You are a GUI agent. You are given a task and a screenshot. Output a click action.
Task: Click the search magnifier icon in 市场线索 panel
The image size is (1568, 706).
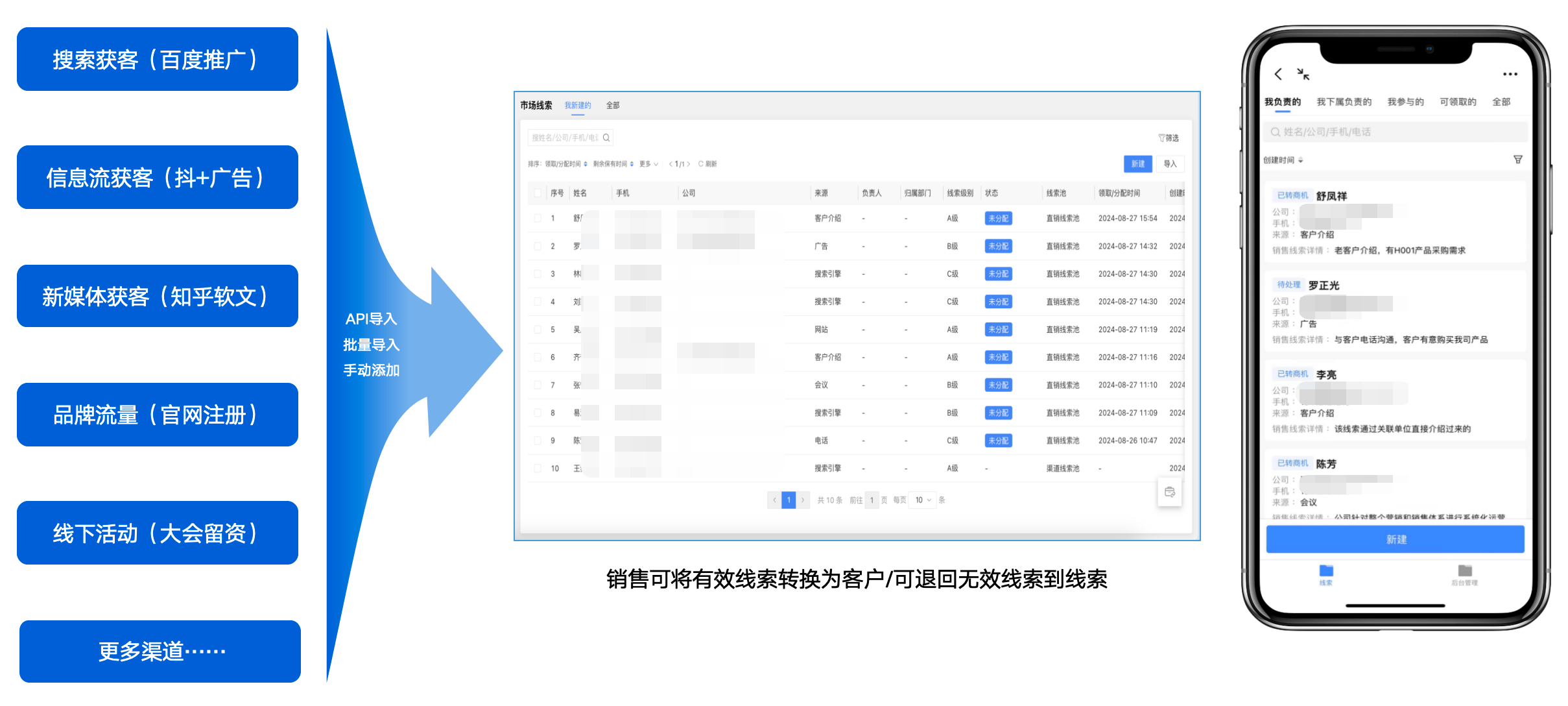(606, 138)
